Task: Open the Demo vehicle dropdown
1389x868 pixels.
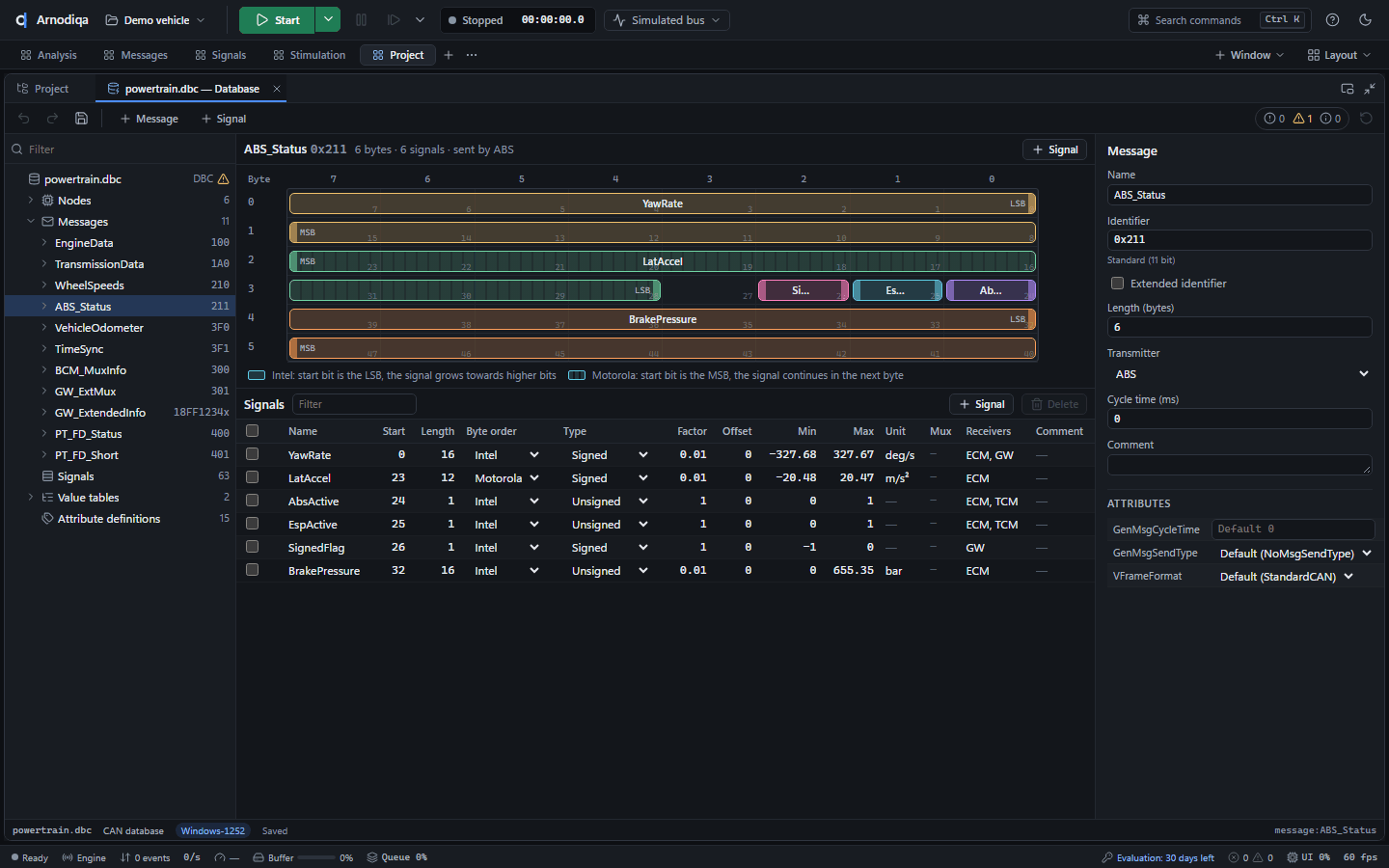Action: pyautogui.click(x=155, y=20)
